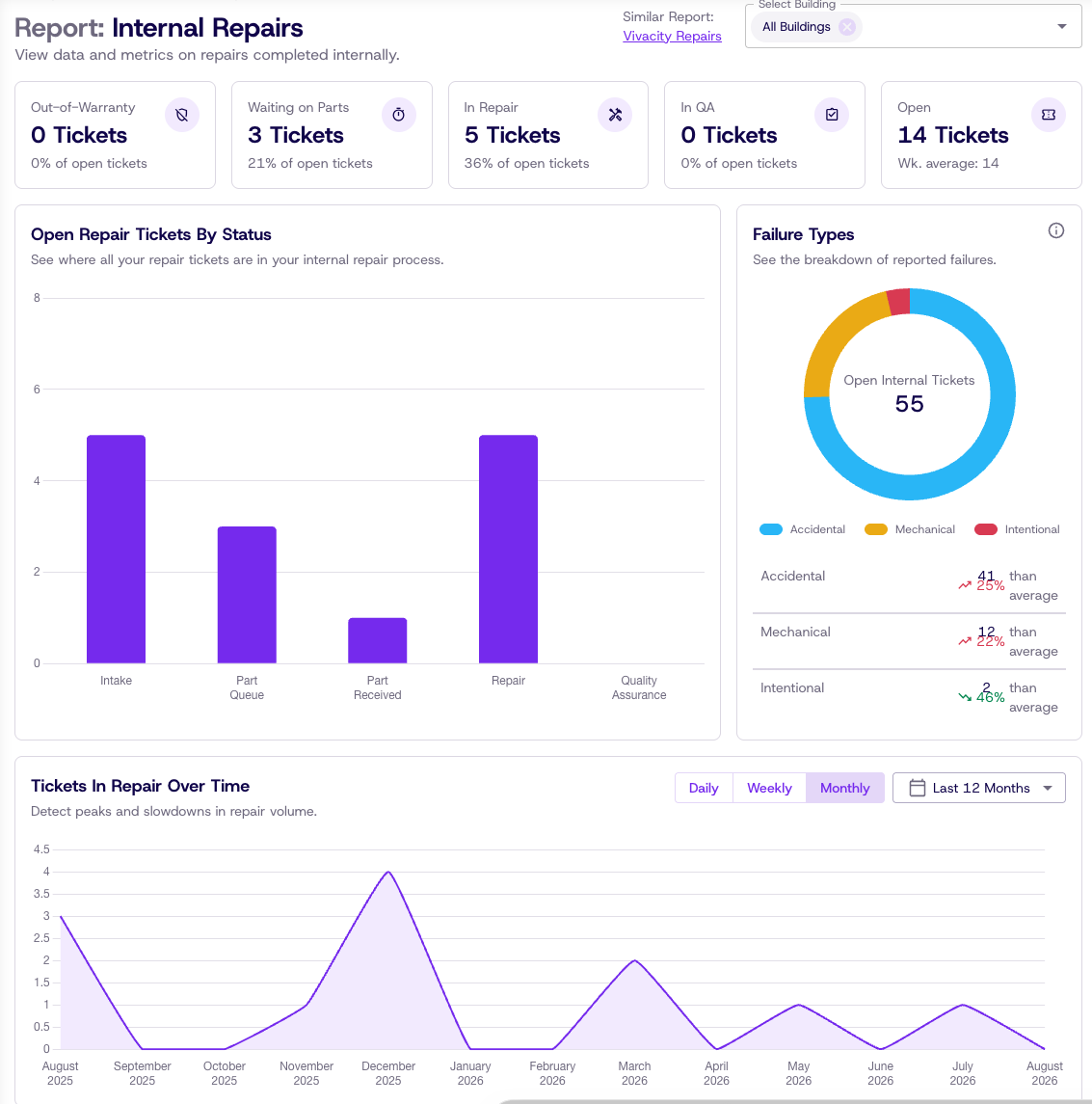
Task: Open the Failure Types info icon
Action: (1056, 230)
